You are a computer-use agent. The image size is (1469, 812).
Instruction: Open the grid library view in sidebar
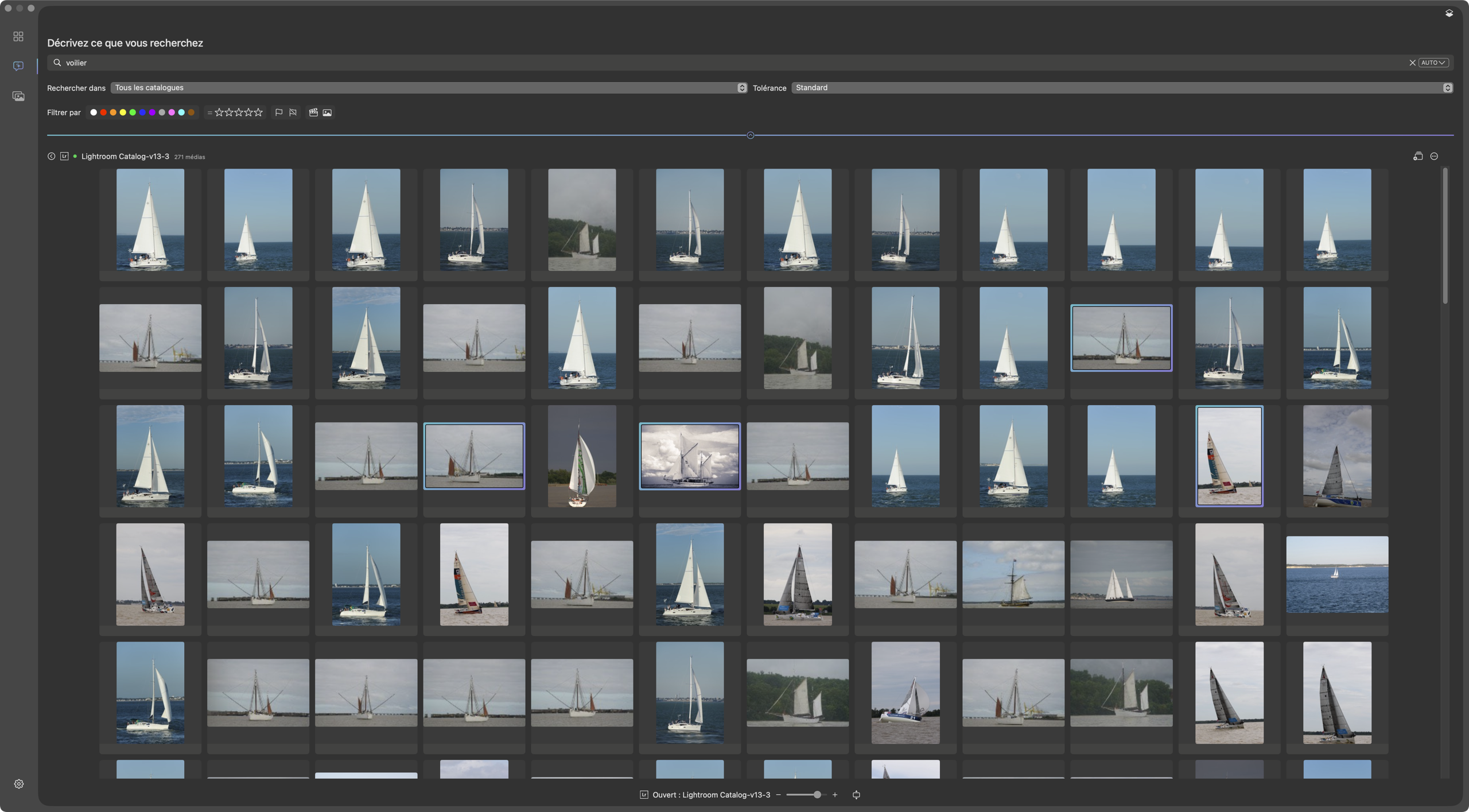(18, 37)
